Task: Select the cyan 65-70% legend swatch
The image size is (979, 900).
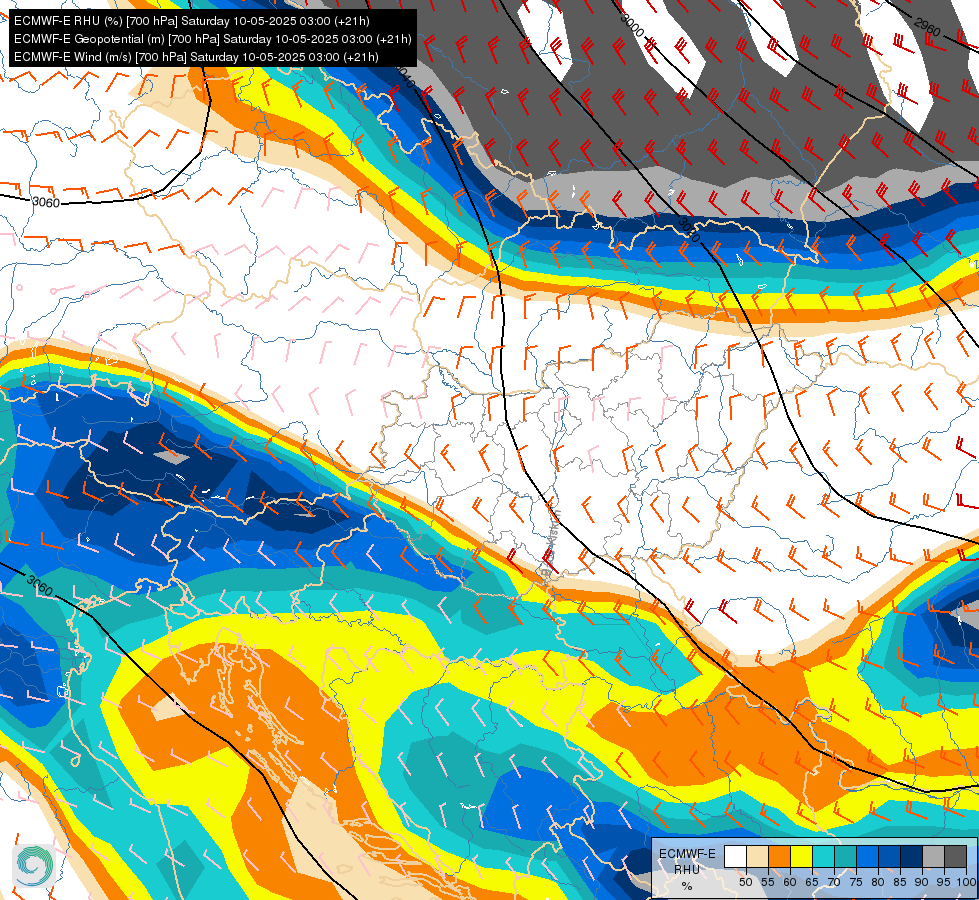Action: pos(823,857)
